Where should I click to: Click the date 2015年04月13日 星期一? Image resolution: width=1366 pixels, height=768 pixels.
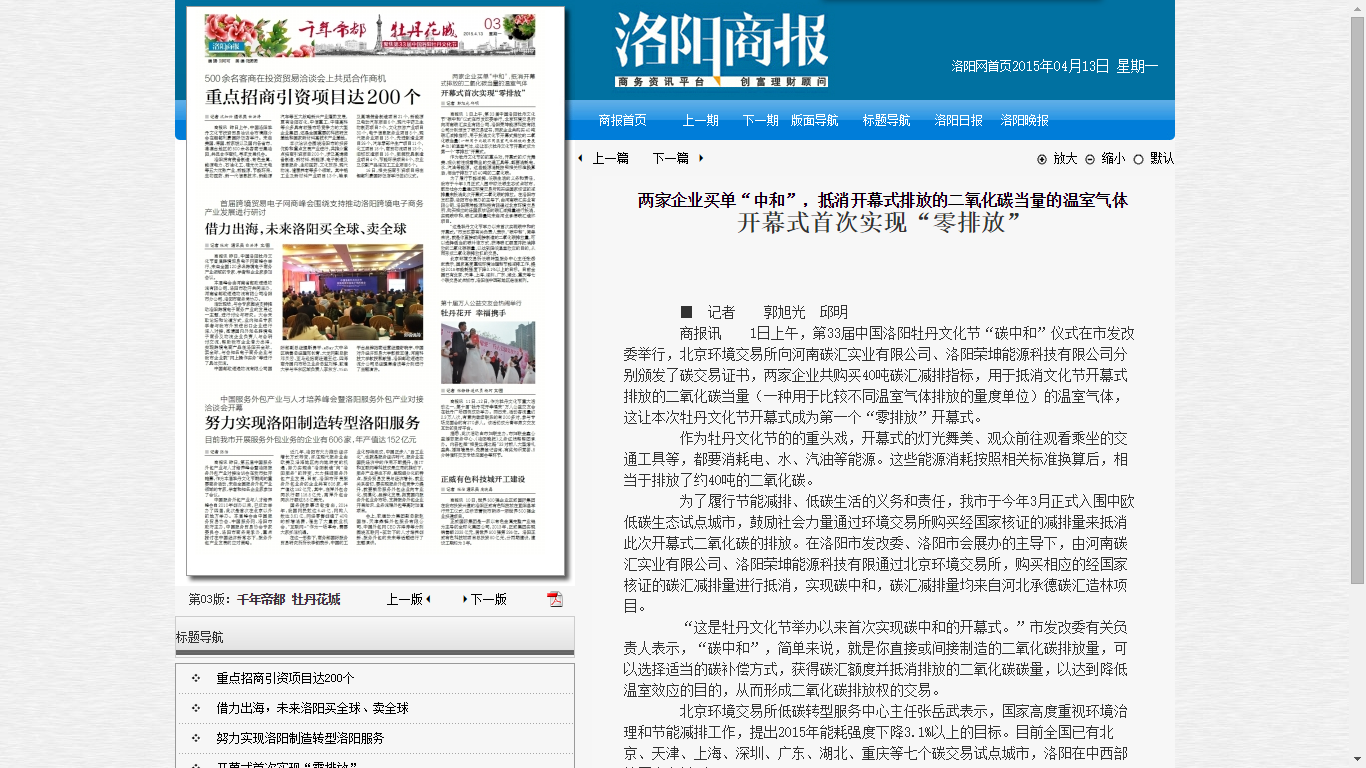(1085, 66)
